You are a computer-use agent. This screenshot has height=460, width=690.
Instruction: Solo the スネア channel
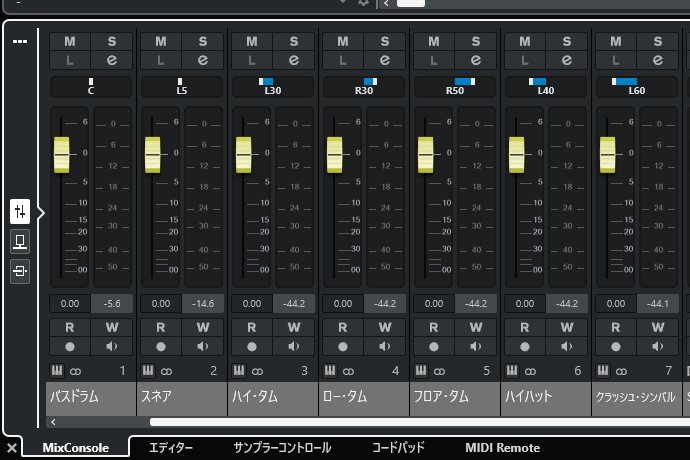coord(203,41)
